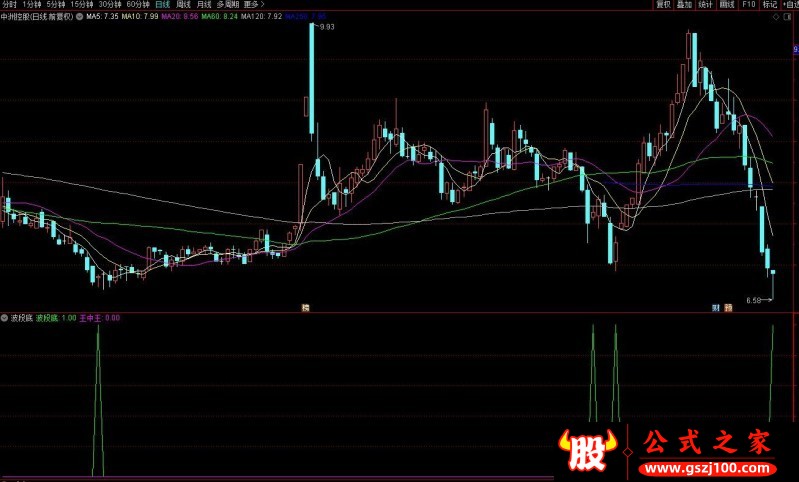Click the panel layout icon at chart top-right
This screenshot has height=482, width=799.
click(x=785, y=17)
